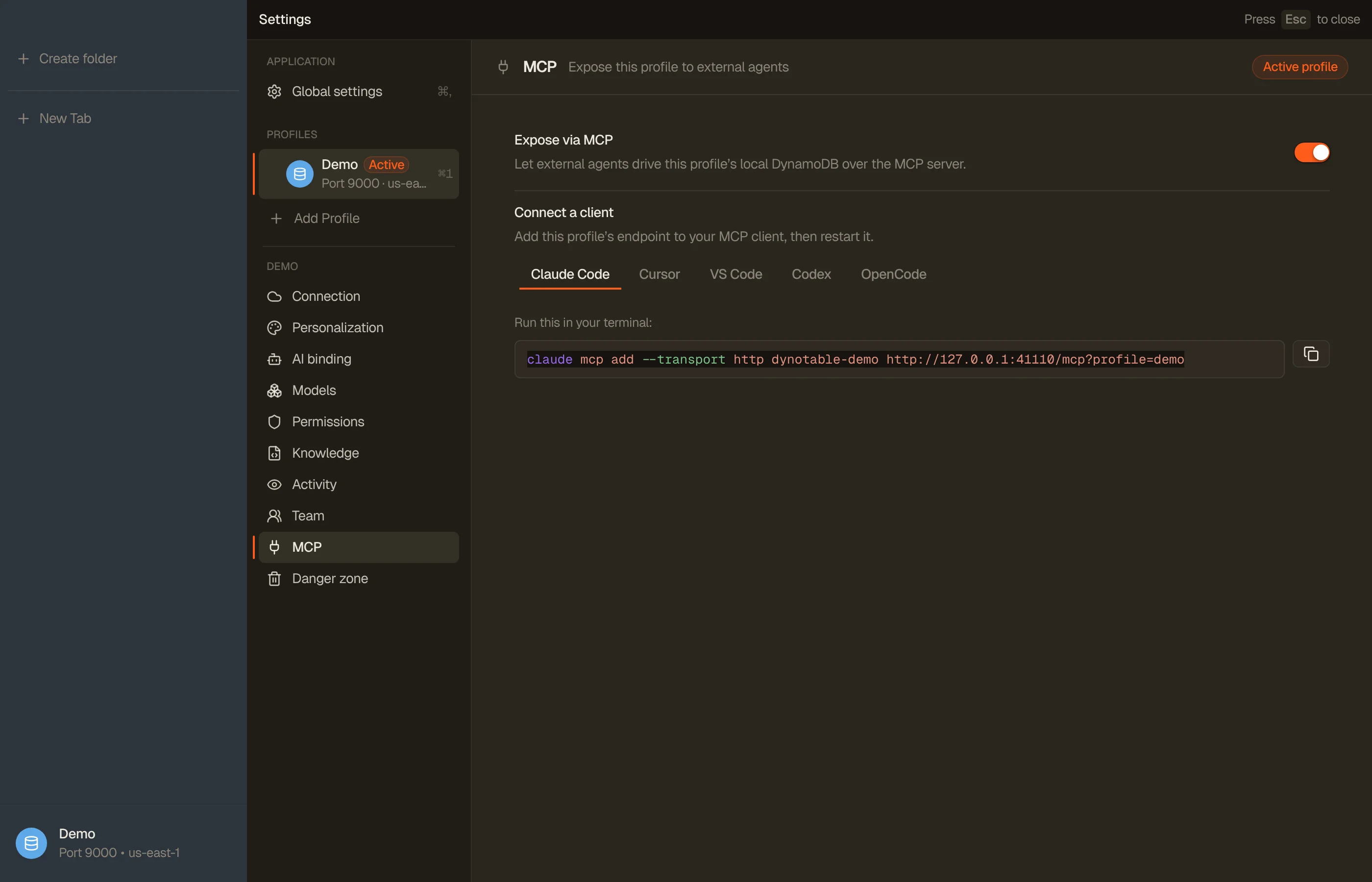Click the Connection cloud icon
Viewport: 1372px width, 882px height.
tap(274, 296)
